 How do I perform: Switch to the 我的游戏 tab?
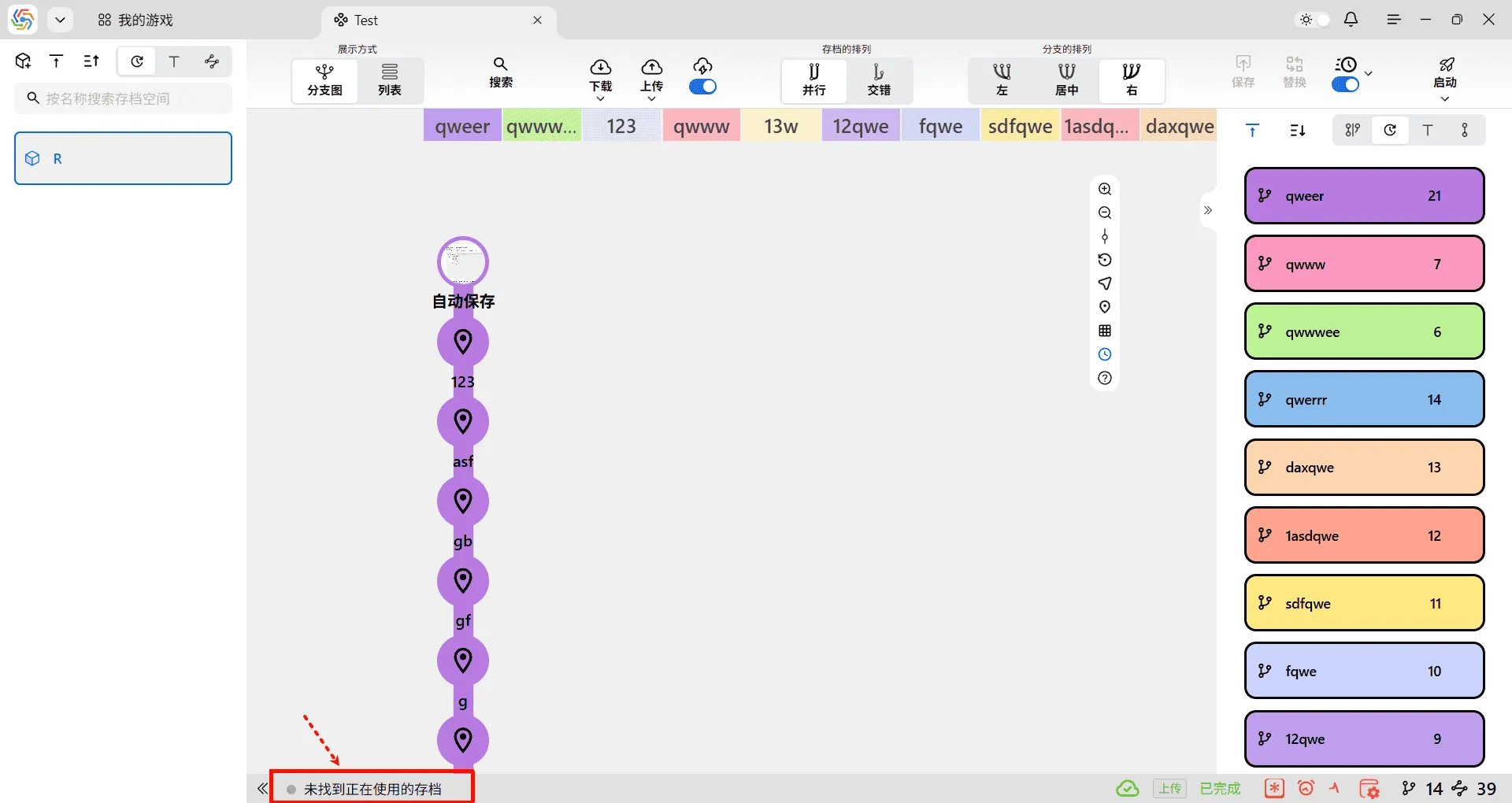[x=135, y=20]
